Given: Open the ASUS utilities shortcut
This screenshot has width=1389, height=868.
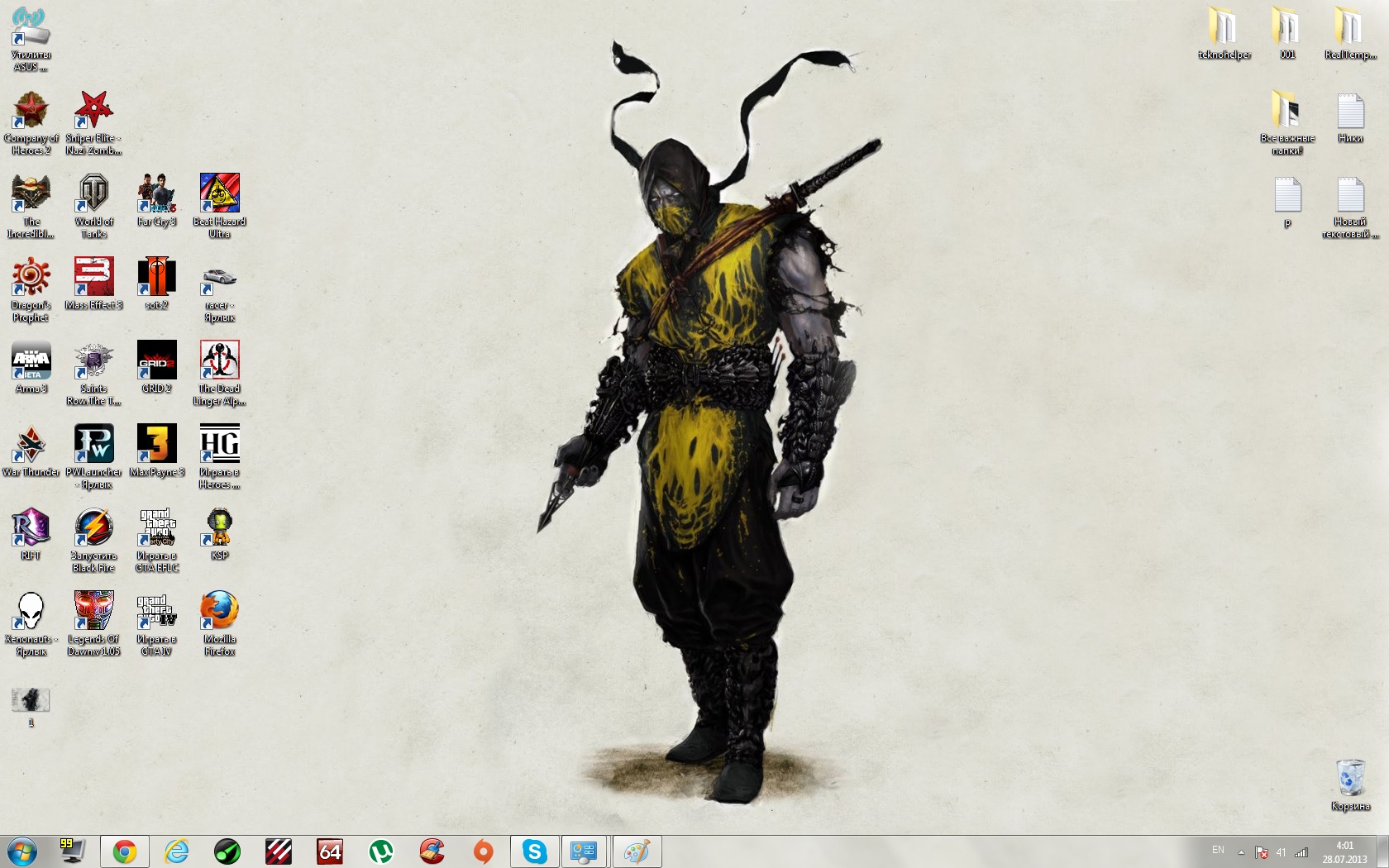Looking at the screenshot, I should pos(31,39).
